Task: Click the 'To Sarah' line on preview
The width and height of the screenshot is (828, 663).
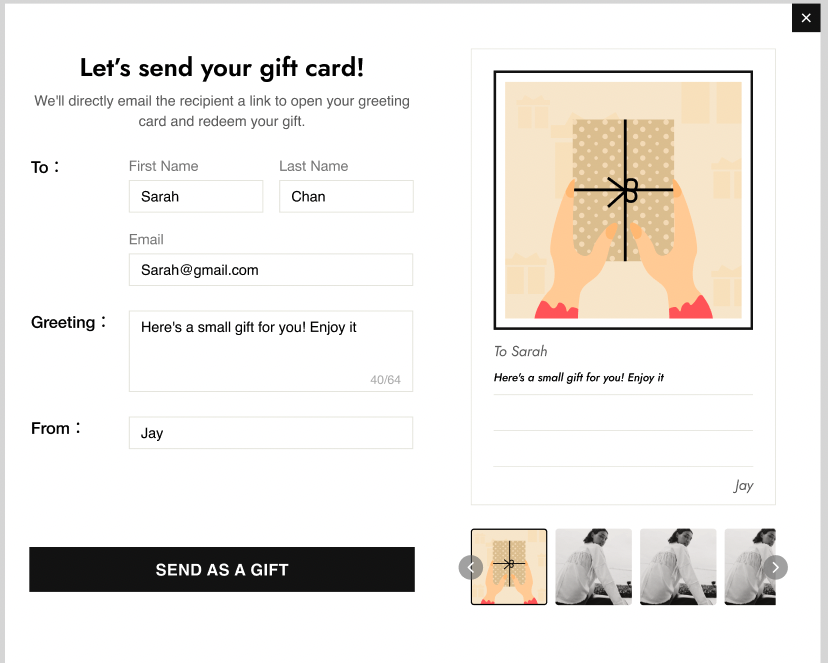Action: pos(521,352)
